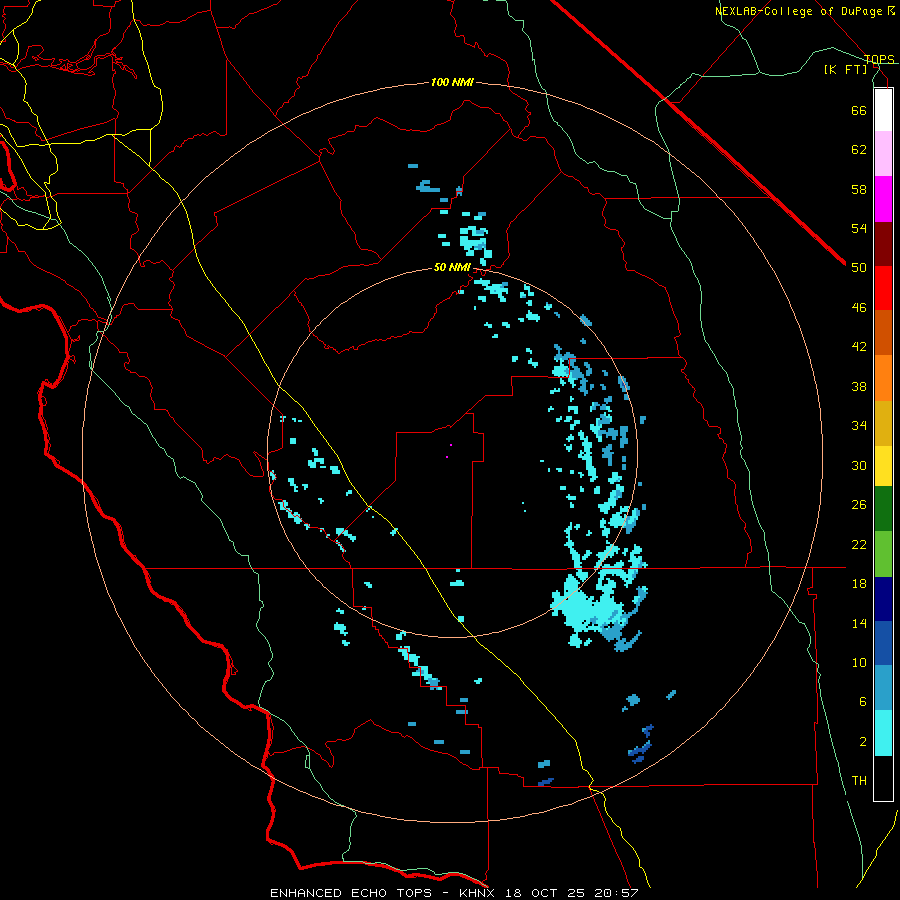Click the legend value 14

859,623
